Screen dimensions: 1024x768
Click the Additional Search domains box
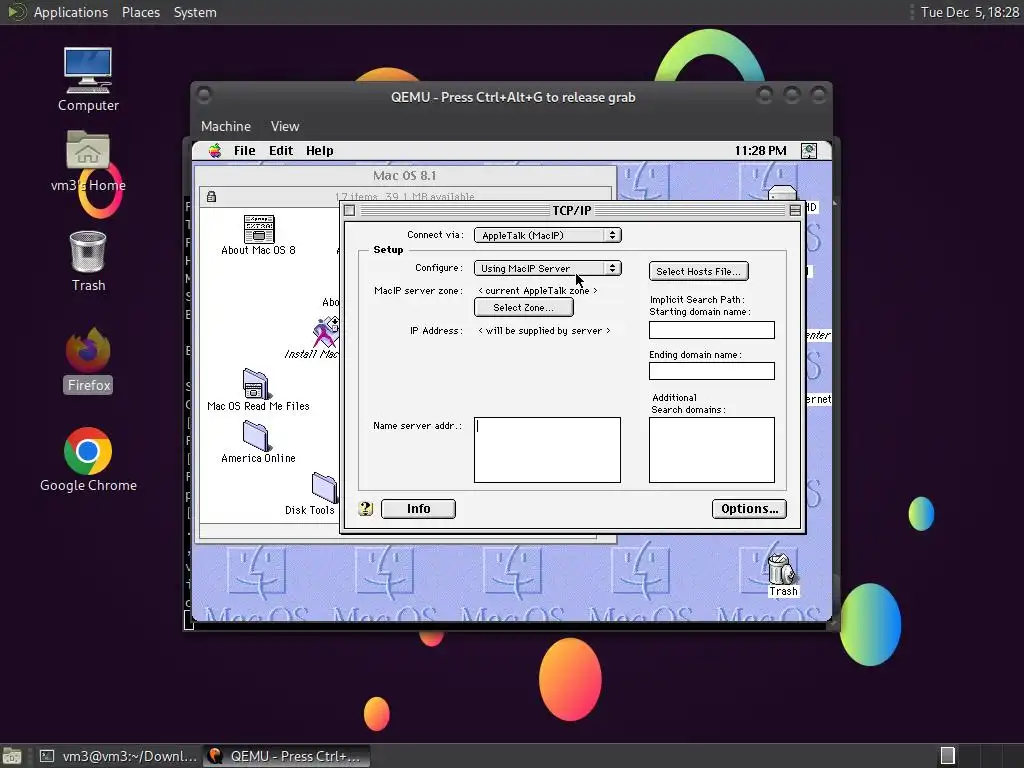click(712, 450)
